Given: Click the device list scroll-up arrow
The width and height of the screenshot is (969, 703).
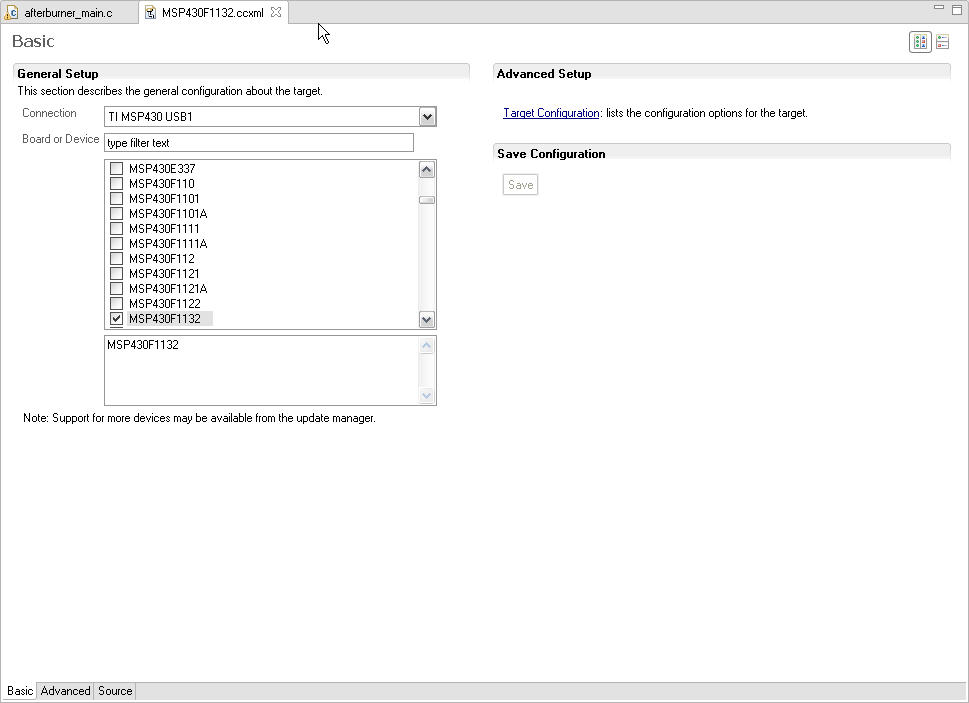Looking at the screenshot, I should (426, 169).
